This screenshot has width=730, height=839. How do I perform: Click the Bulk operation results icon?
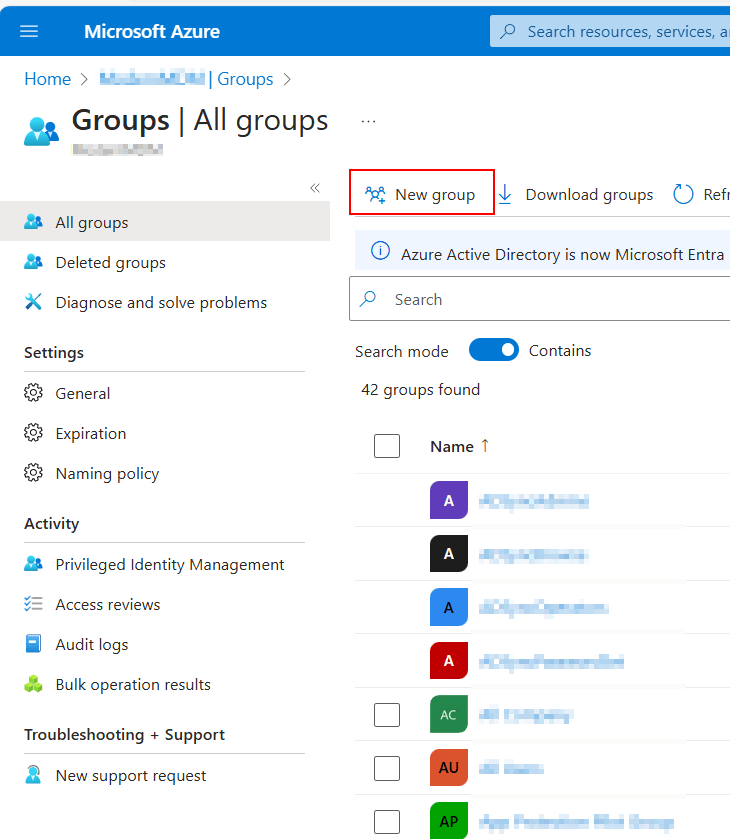pos(34,684)
